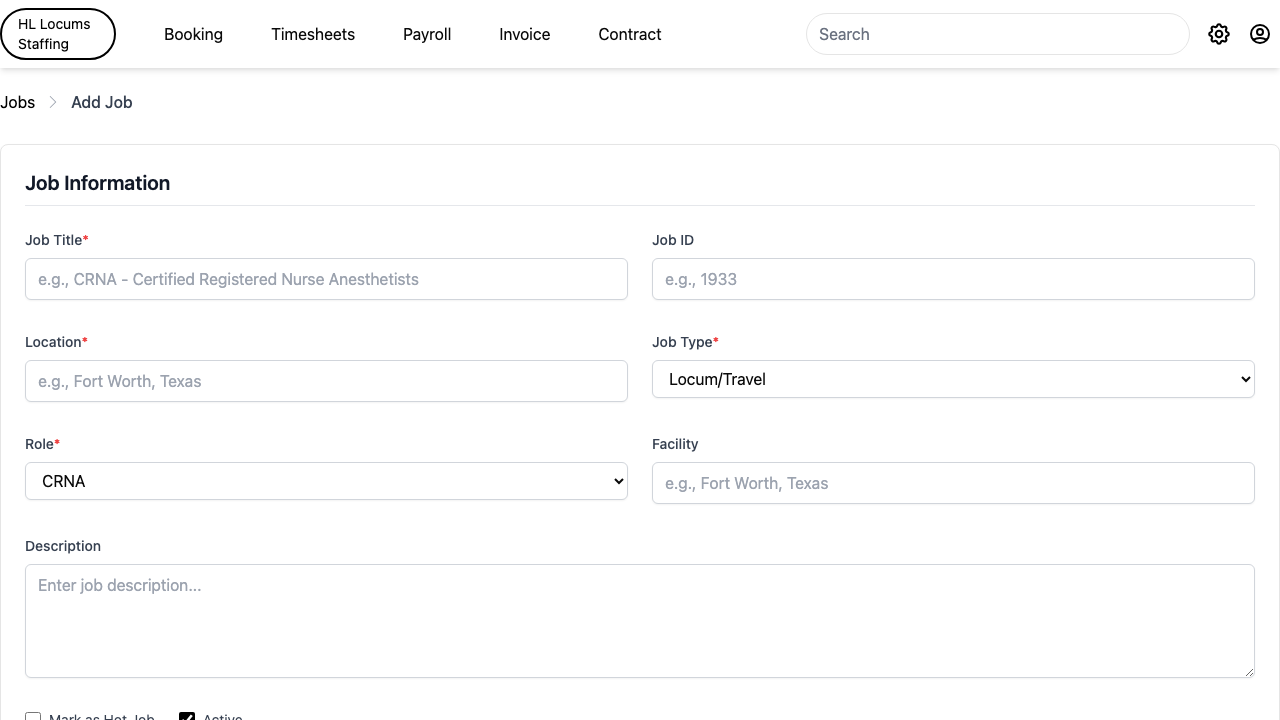Viewport: 1280px width, 720px height.
Task: Focus the Job ID input
Action: (953, 279)
